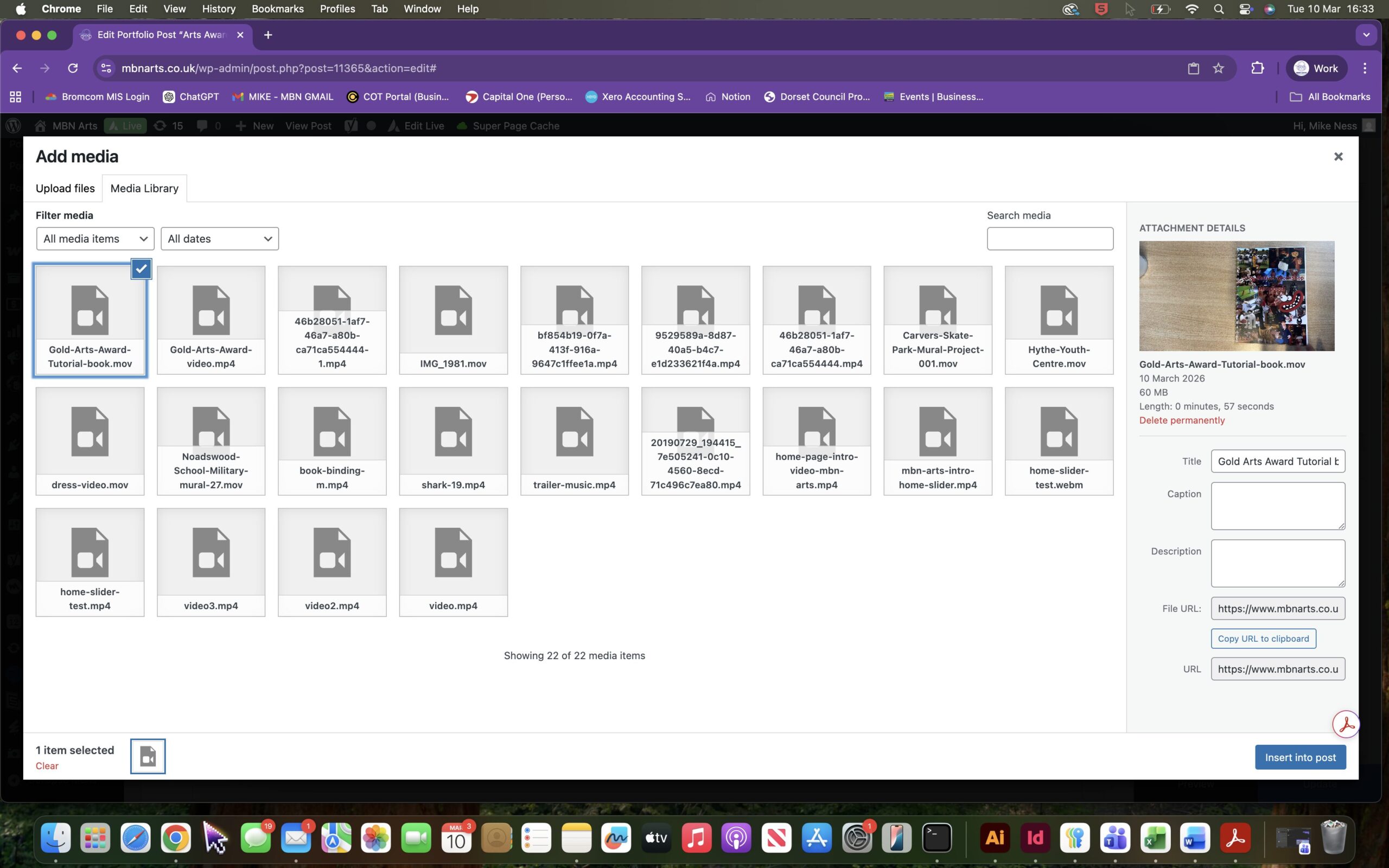The image size is (1389, 868).
Task: Open the Work profile menu
Action: click(x=1316, y=68)
